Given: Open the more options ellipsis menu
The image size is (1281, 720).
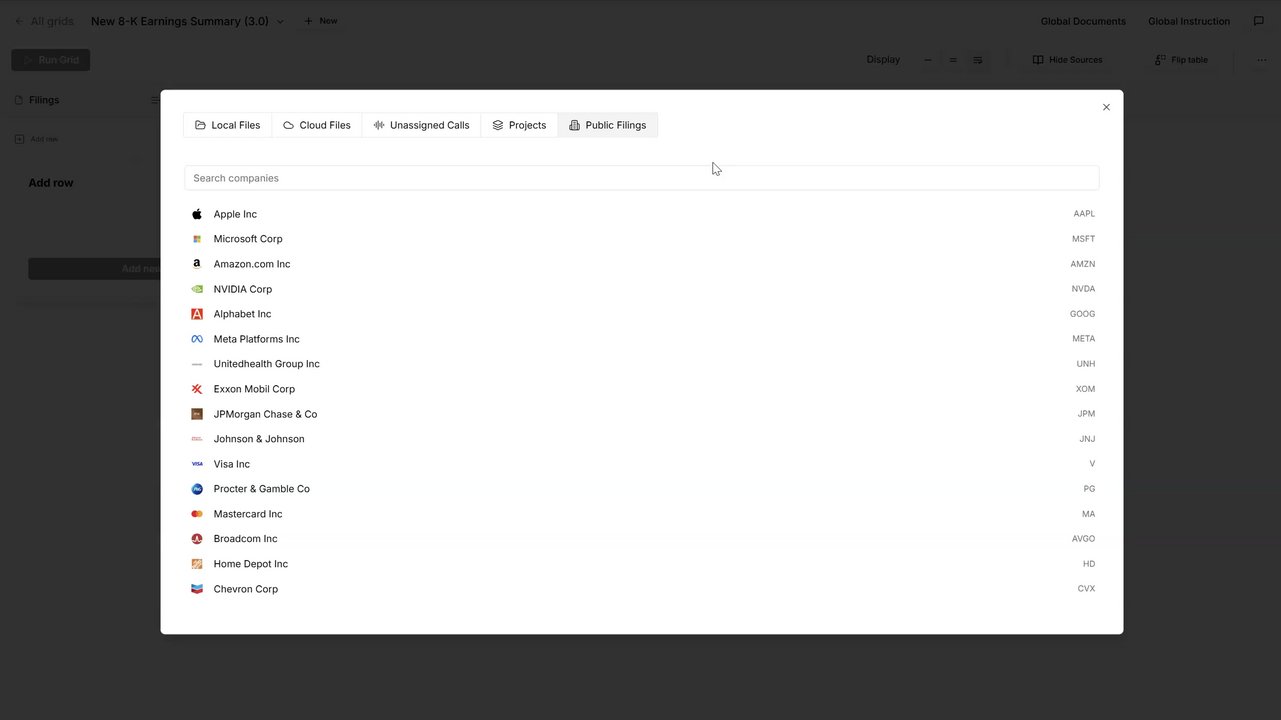Looking at the screenshot, I should (1262, 60).
